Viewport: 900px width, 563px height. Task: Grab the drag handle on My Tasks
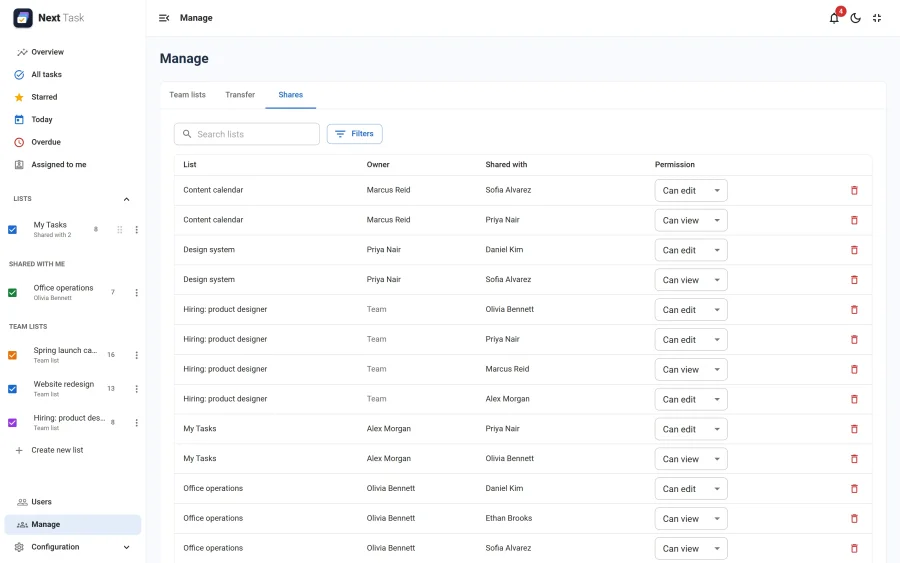tap(120, 230)
